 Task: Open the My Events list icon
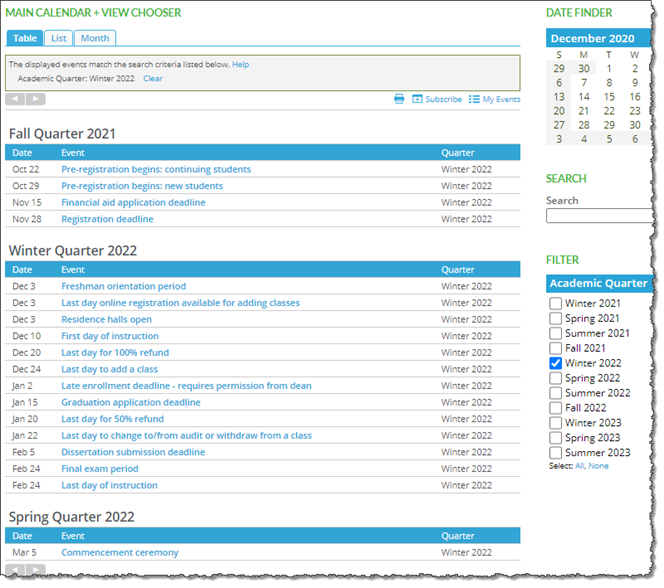point(474,99)
